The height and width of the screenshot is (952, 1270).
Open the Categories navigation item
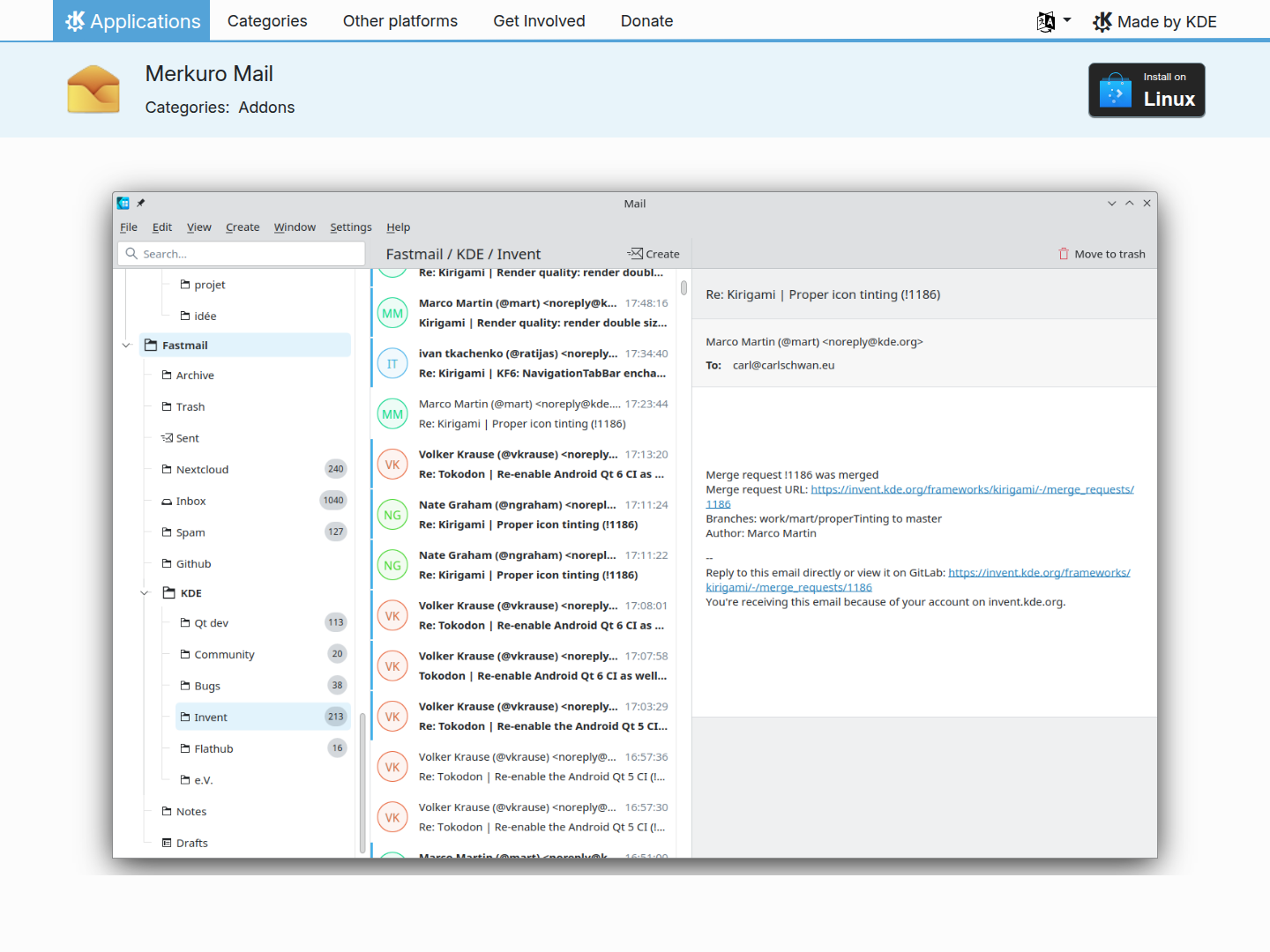(267, 21)
